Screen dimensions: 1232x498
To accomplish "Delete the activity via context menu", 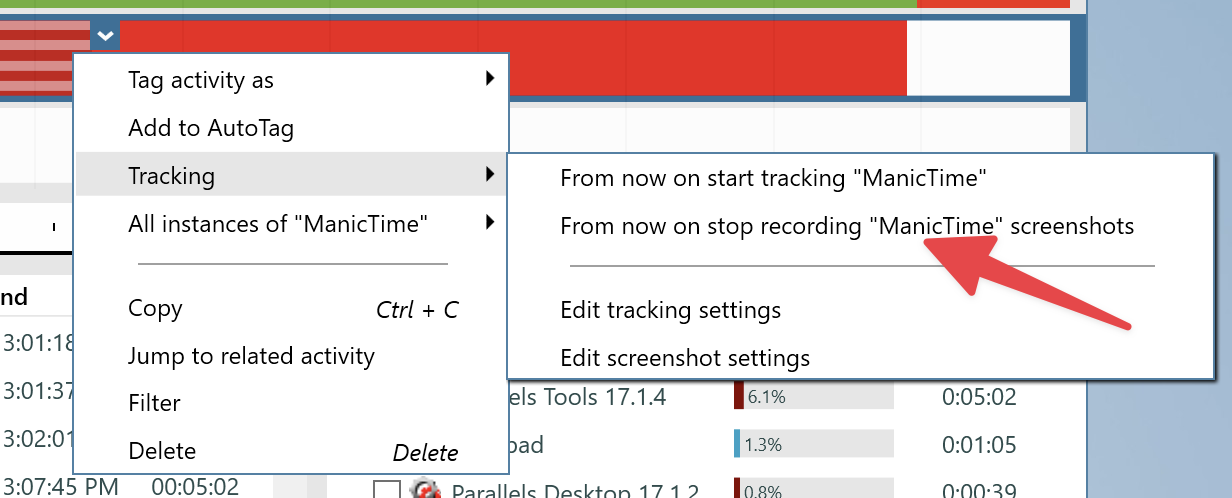I will [162, 451].
